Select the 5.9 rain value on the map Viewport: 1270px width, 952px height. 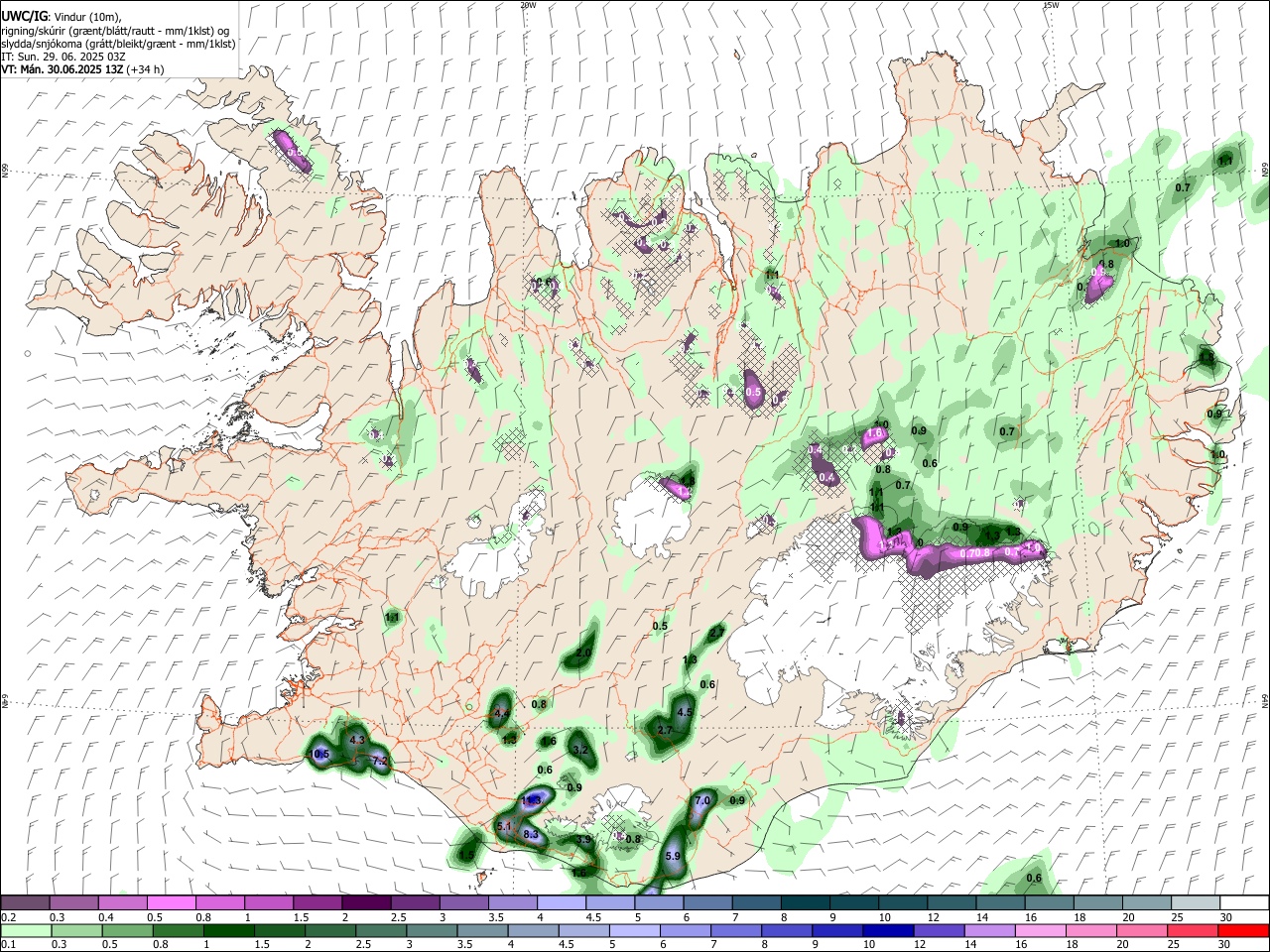[x=674, y=856]
